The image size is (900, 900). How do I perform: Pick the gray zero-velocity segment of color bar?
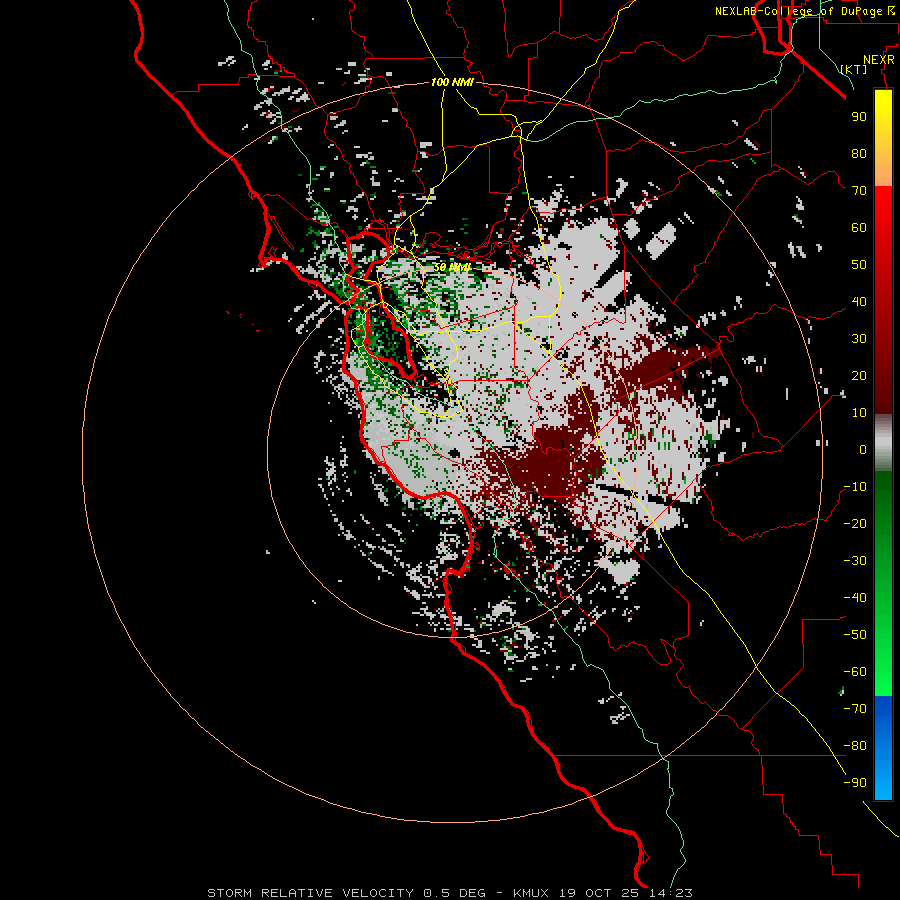pos(883,443)
